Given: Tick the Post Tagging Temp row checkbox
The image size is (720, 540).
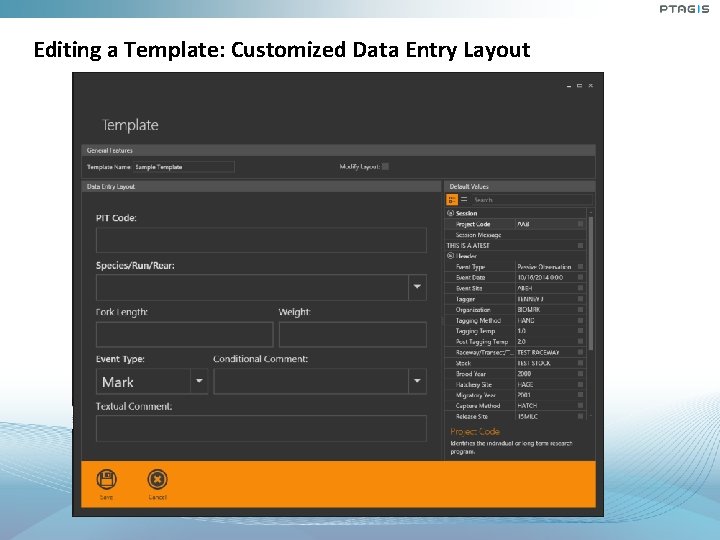Looking at the screenshot, I should 580,342.
